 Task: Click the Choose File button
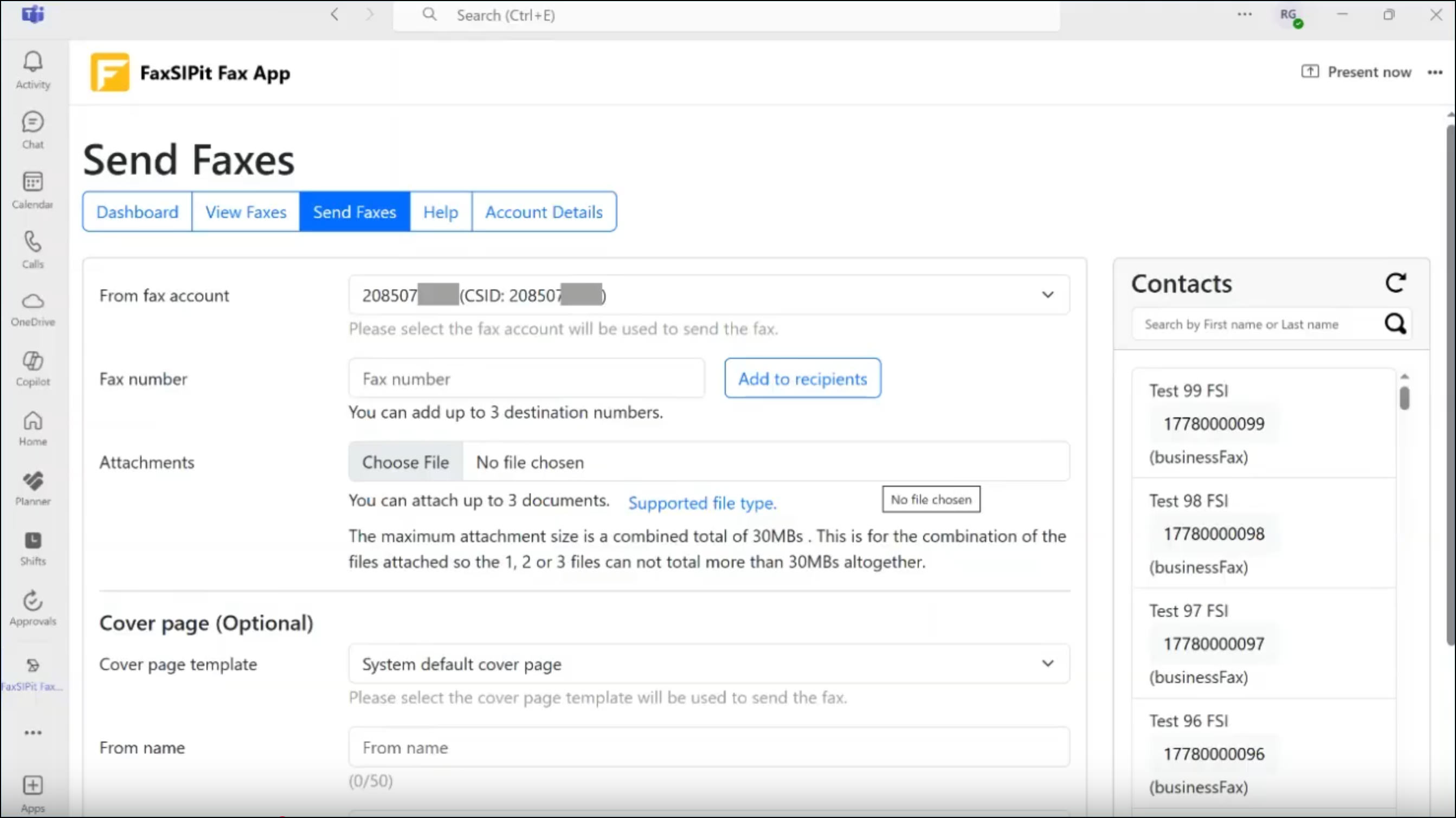coord(405,462)
